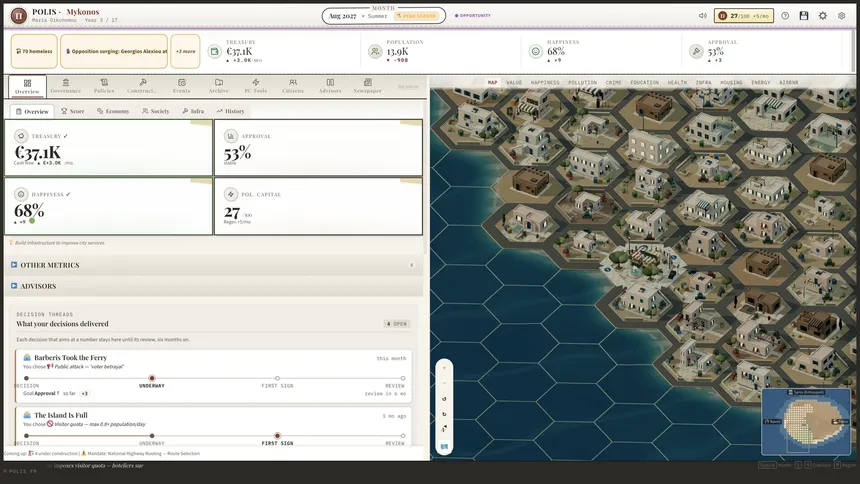The width and height of the screenshot is (860, 484).
Task: Save the game with the floppy disk icon
Action: [804, 16]
